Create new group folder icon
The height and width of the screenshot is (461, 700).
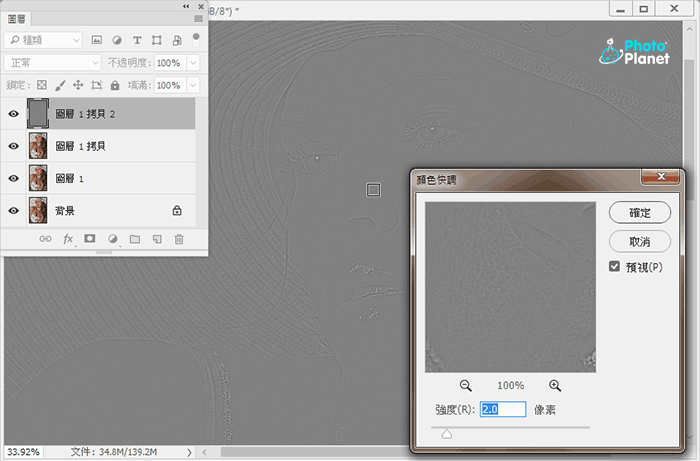tap(135, 239)
